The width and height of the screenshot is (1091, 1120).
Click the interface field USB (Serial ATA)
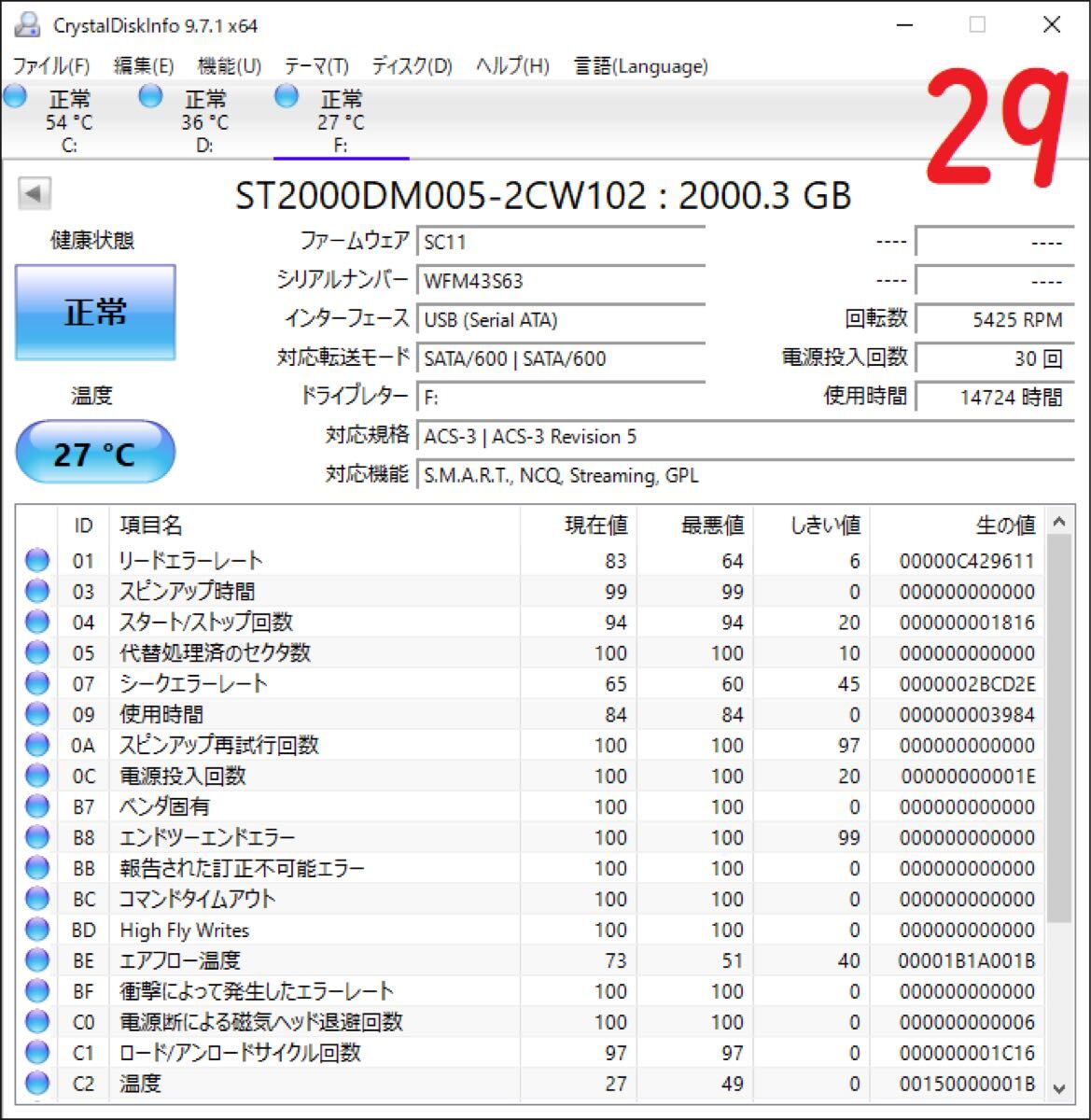[560, 320]
